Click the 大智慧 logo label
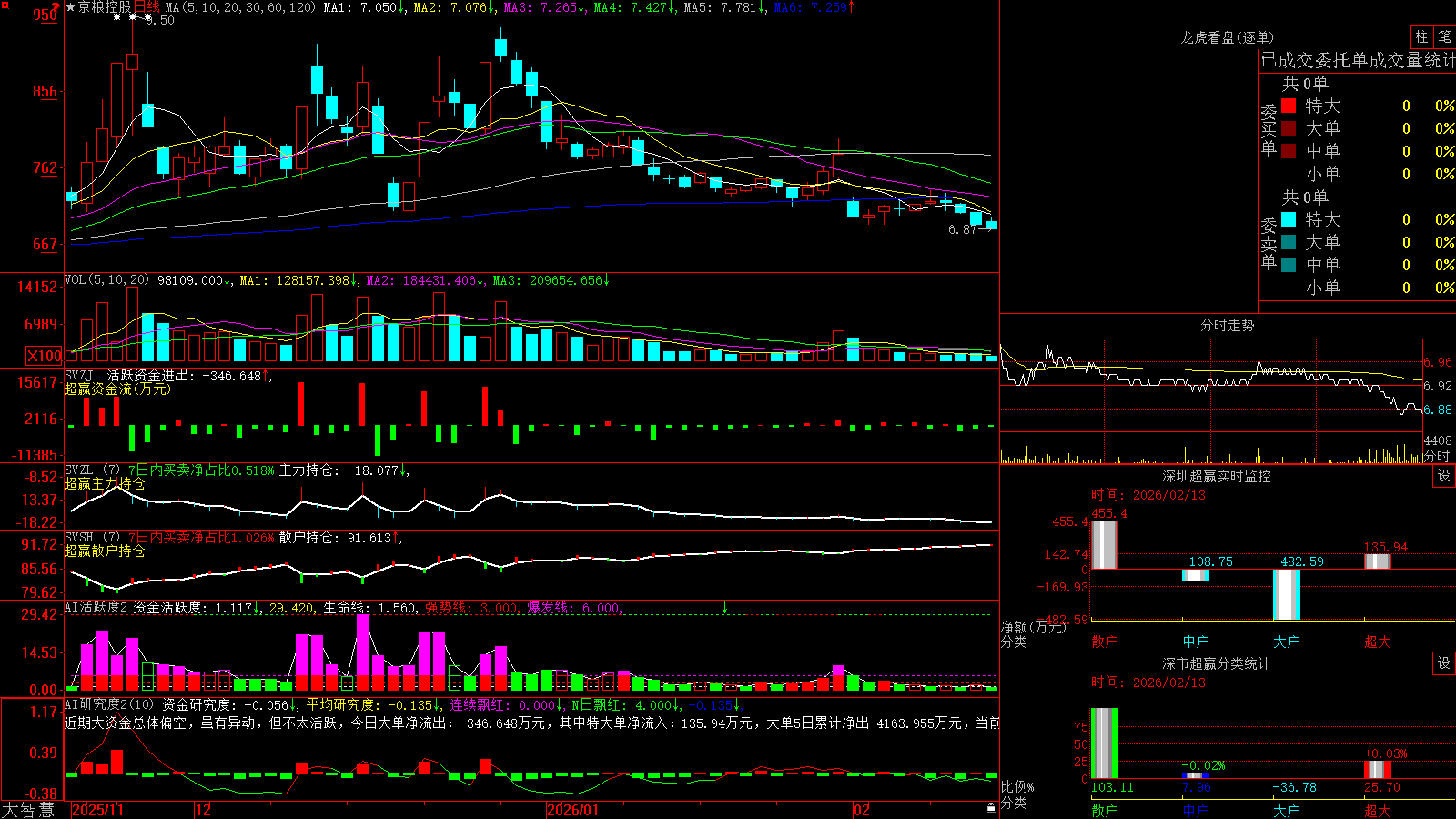This screenshot has height=819, width=1456. click(x=28, y=810)
